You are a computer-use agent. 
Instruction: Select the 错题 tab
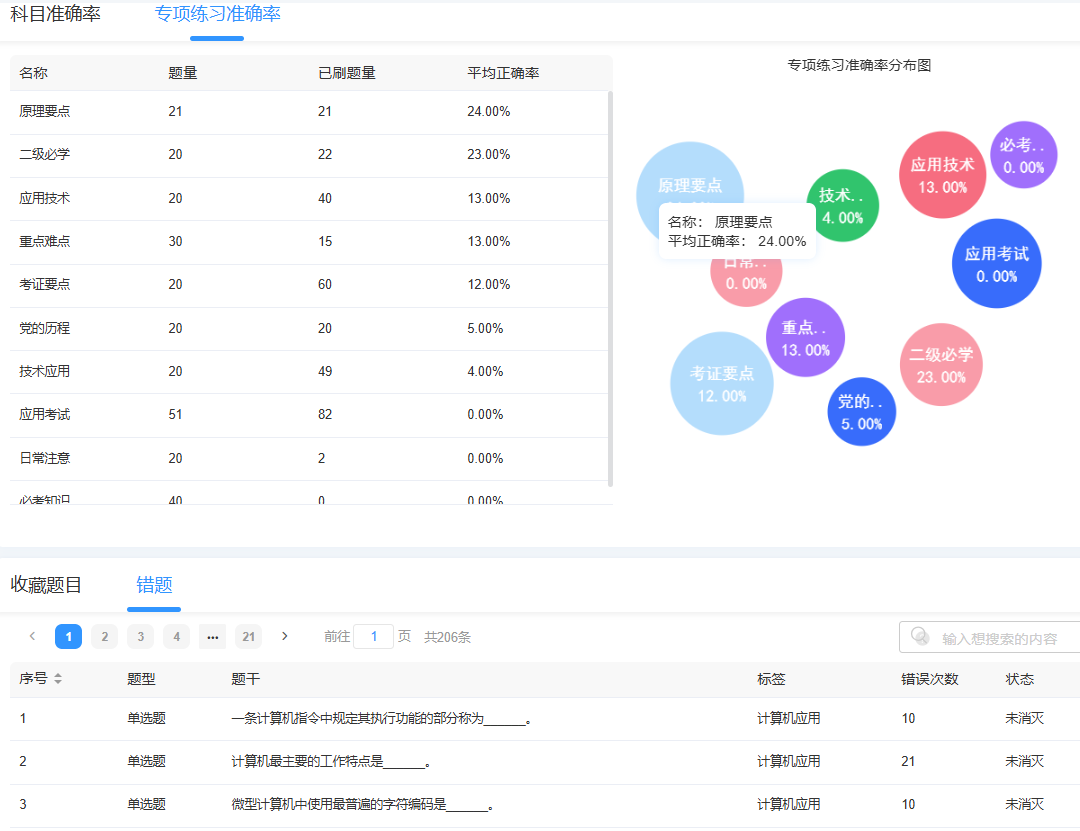[154, 587]
